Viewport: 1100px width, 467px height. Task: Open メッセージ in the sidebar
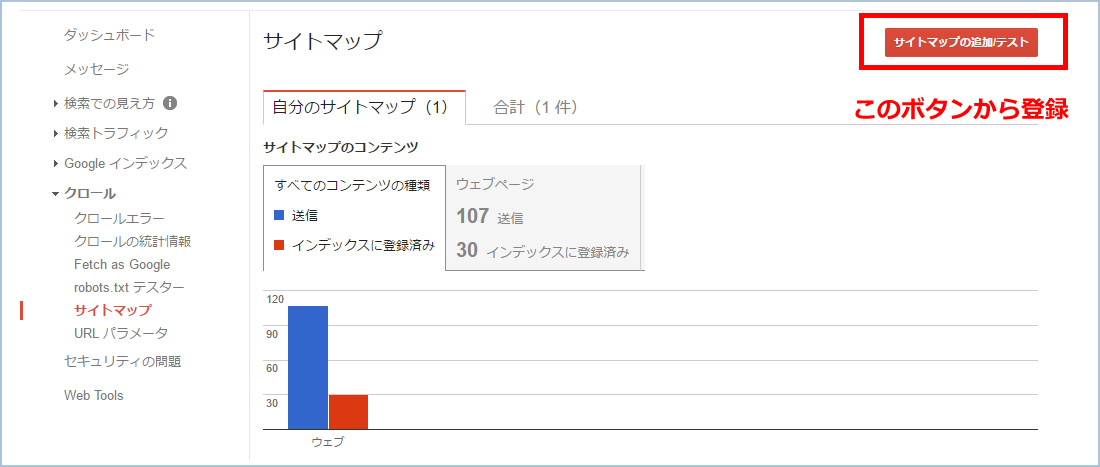tap(97, 69)
